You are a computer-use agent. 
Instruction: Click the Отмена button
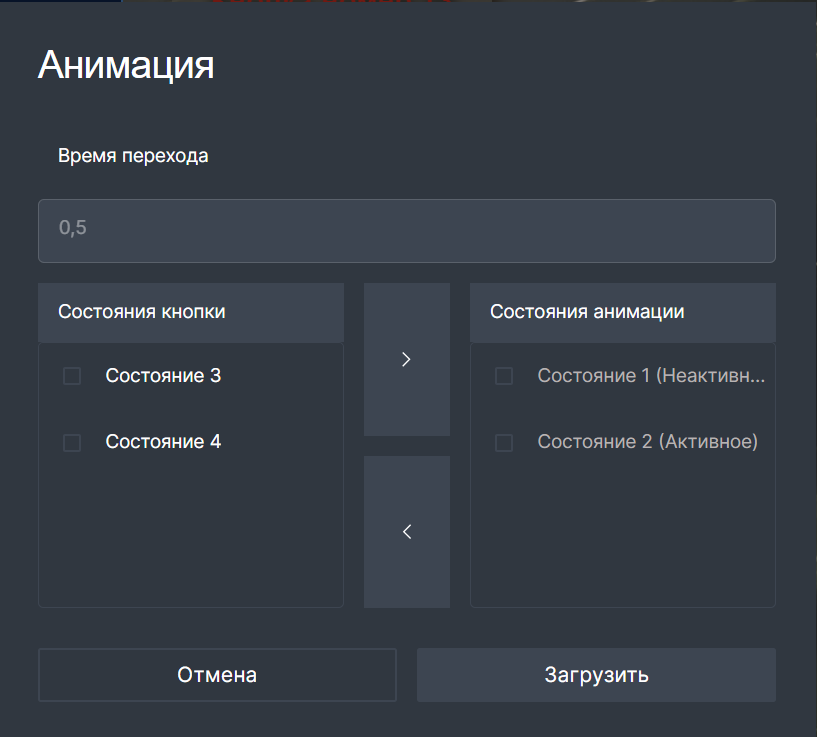217,675
